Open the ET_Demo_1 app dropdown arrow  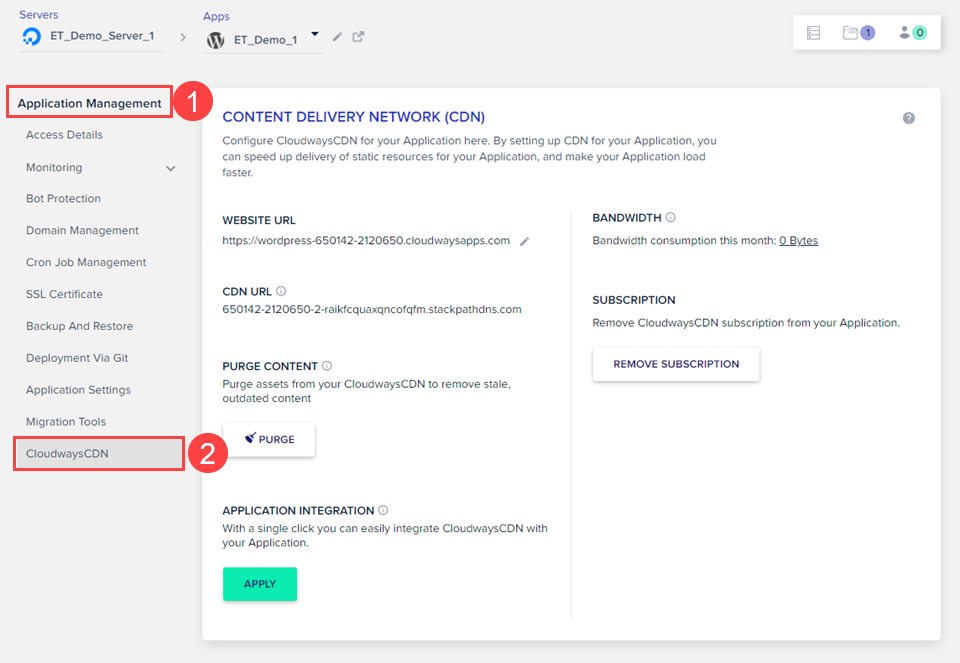pos(315,35)
